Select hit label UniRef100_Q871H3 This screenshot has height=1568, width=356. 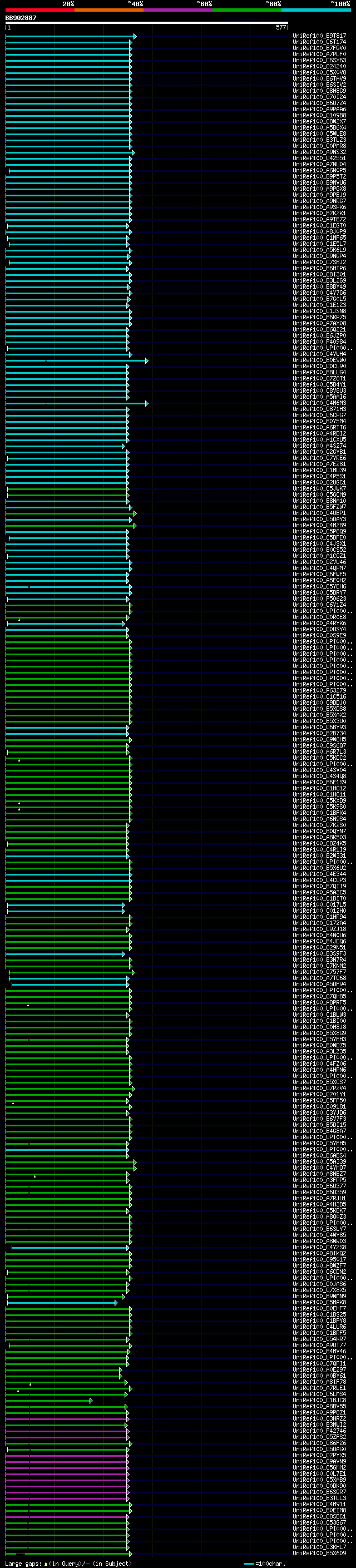coord(319,409)
